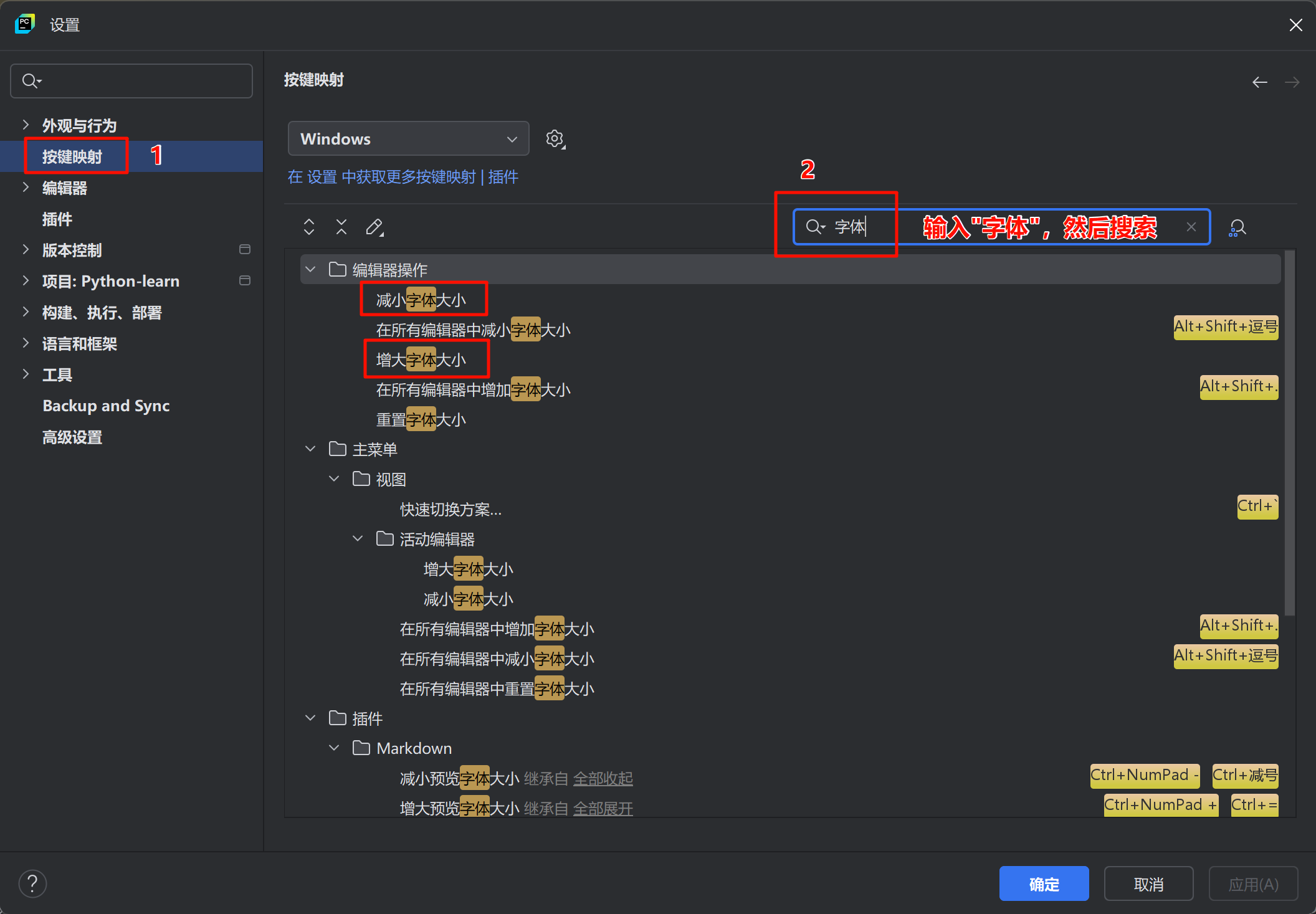Viewport: 1316px width, 914px height.
Task: Click the 插件 link under keymap dropdown
Action: point(503,177)
